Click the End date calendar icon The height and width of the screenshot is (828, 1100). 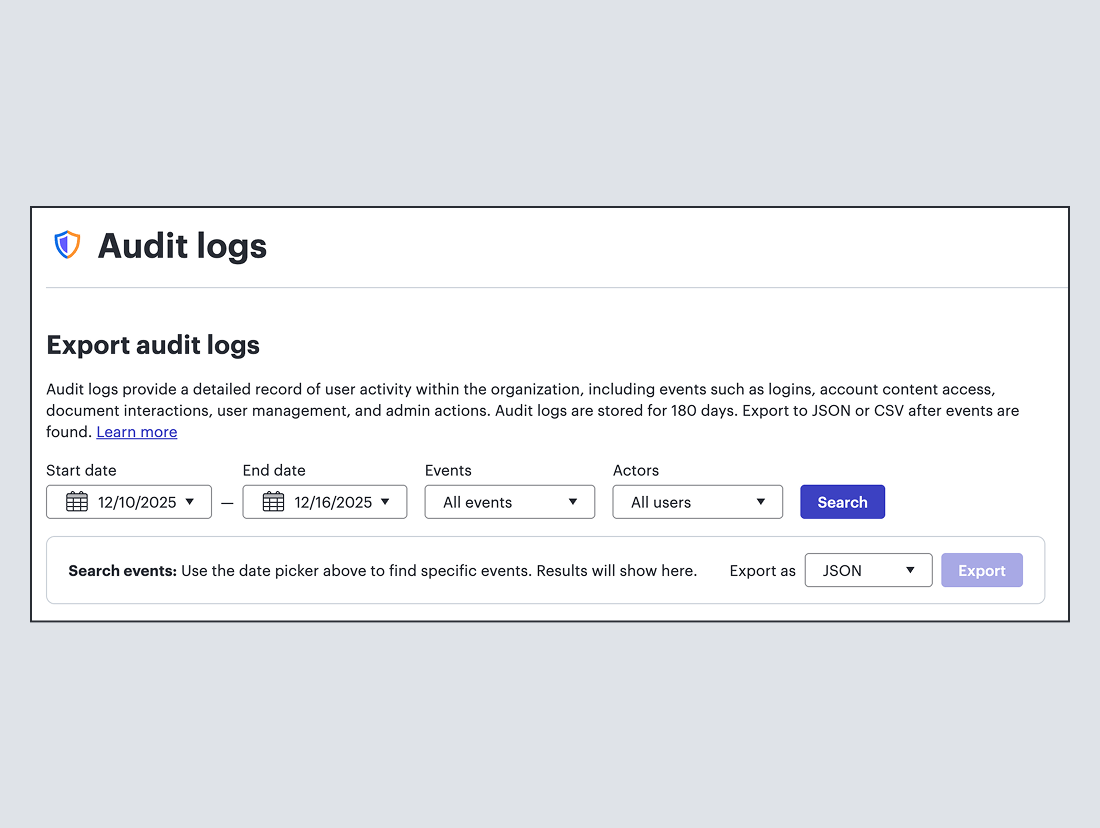click(273, 502)
